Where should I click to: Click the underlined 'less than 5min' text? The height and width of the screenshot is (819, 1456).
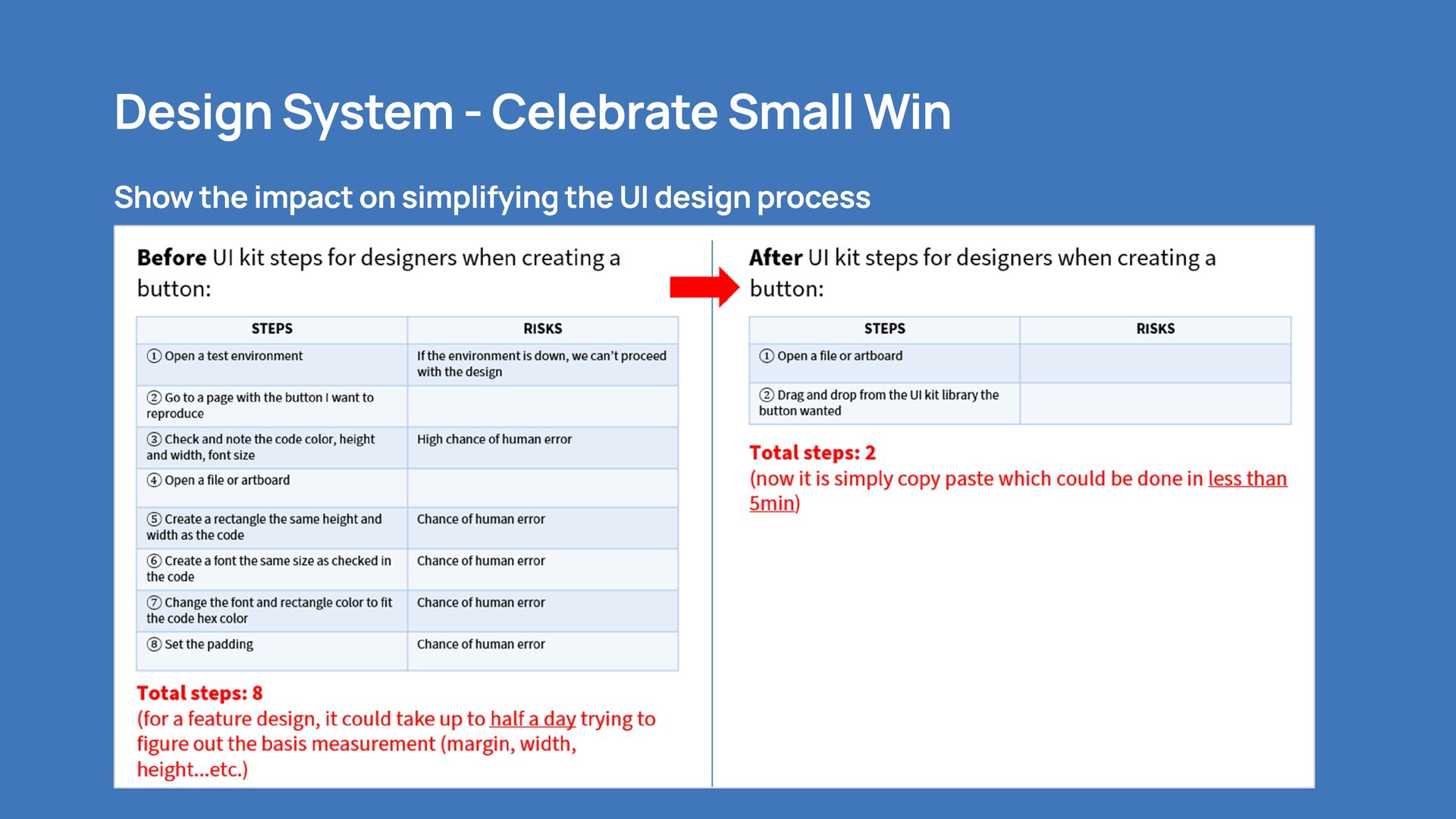coord(1247,479)
